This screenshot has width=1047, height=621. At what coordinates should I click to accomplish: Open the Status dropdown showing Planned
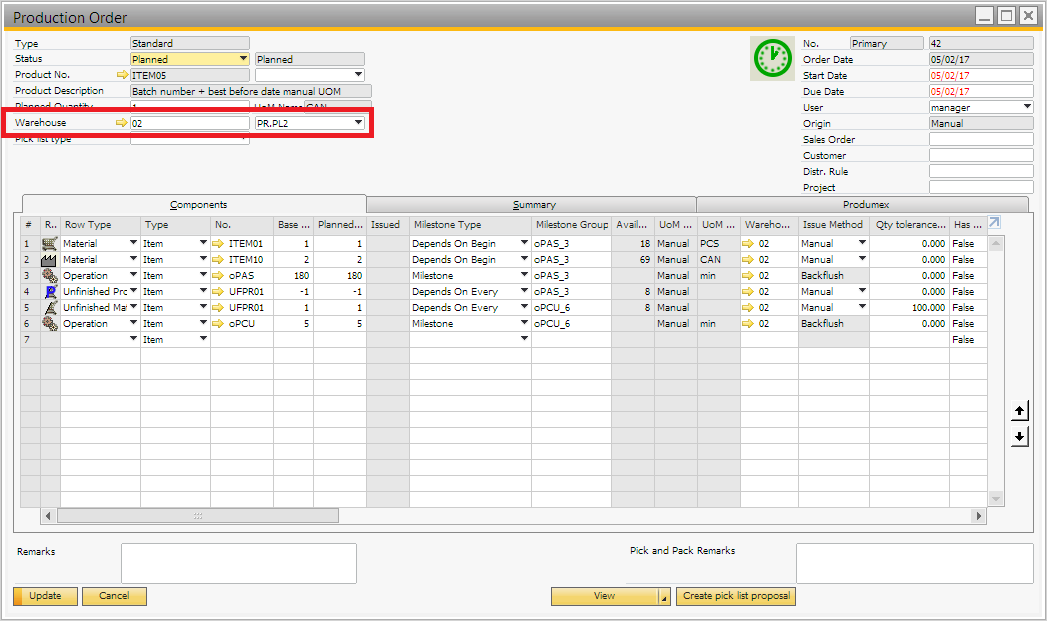[x=242, y=59]
